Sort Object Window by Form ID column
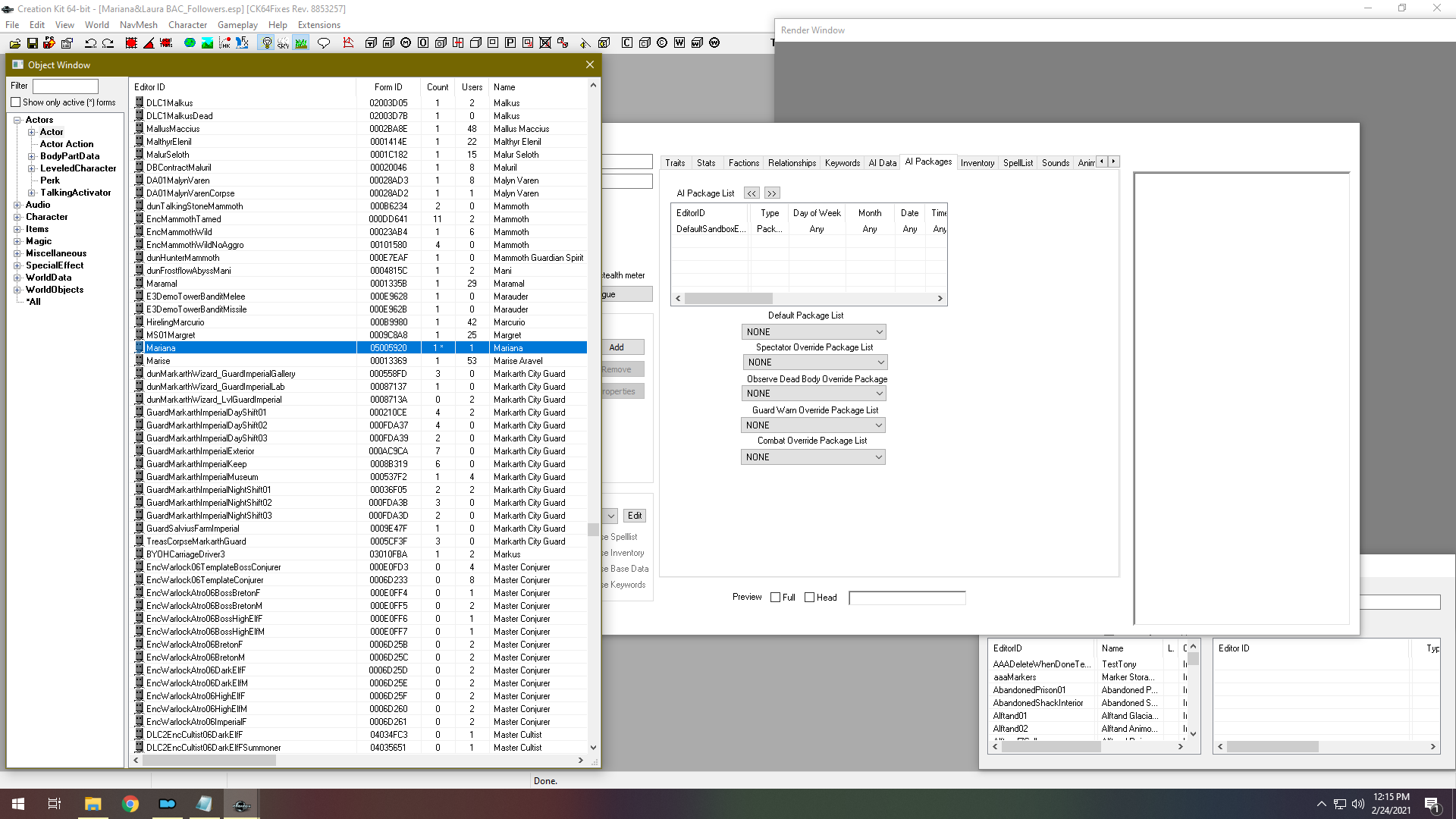The height and width of the screenshot is (819, 1456). (x=388, y=87)
